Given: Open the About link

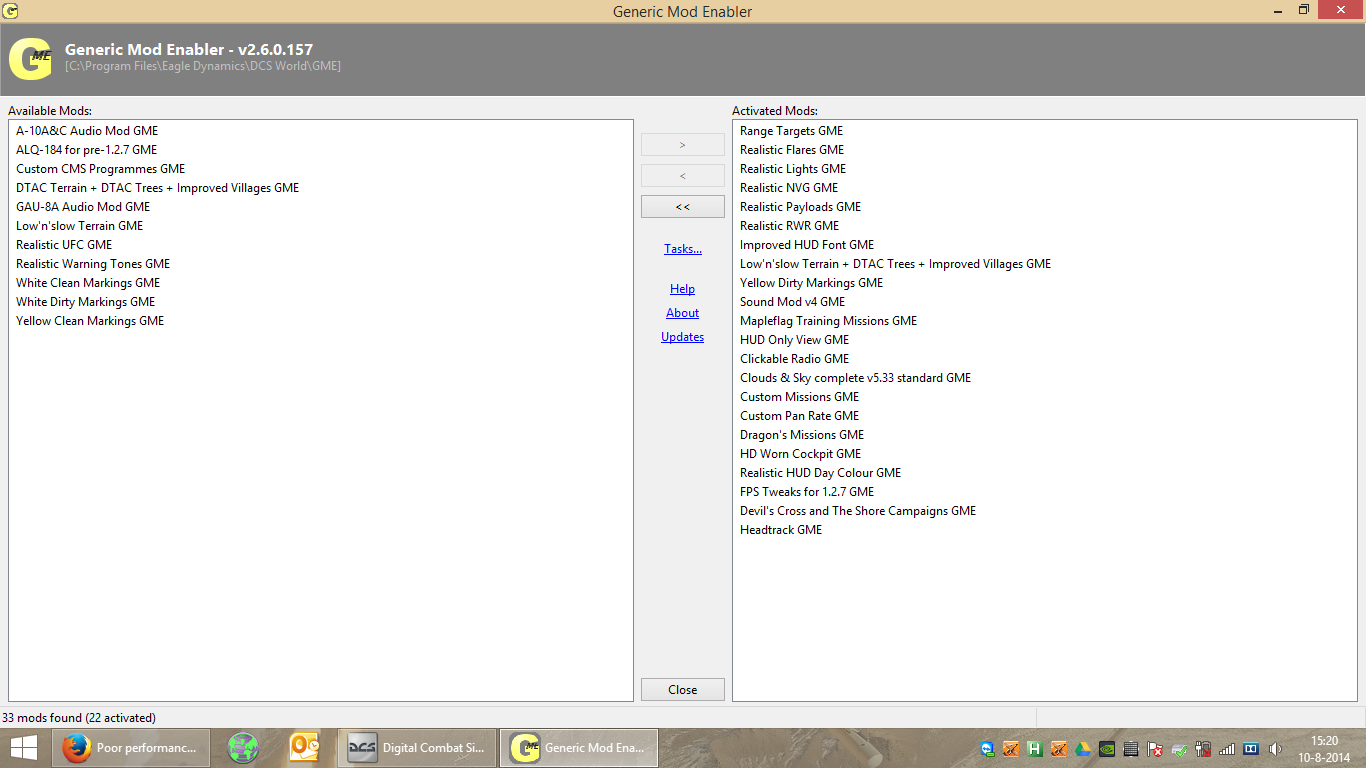Looking at the screenshot, I should pyautogui.click(x=683, y=313).
